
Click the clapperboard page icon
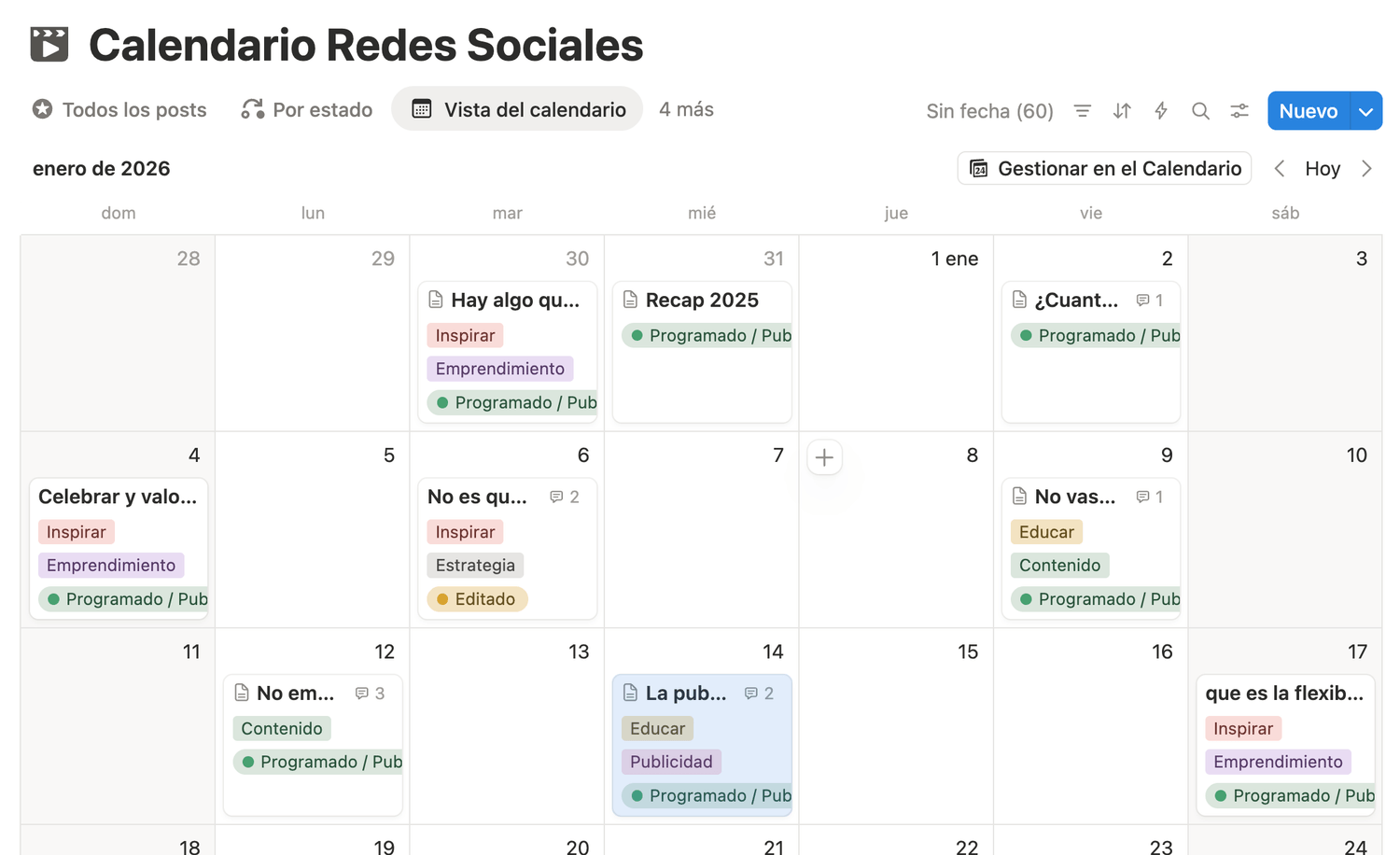tap(49, 45)
